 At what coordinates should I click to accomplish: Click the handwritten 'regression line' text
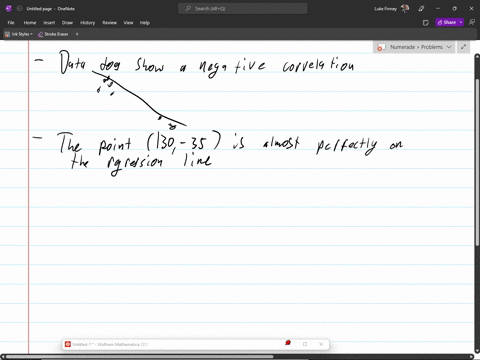159,163
